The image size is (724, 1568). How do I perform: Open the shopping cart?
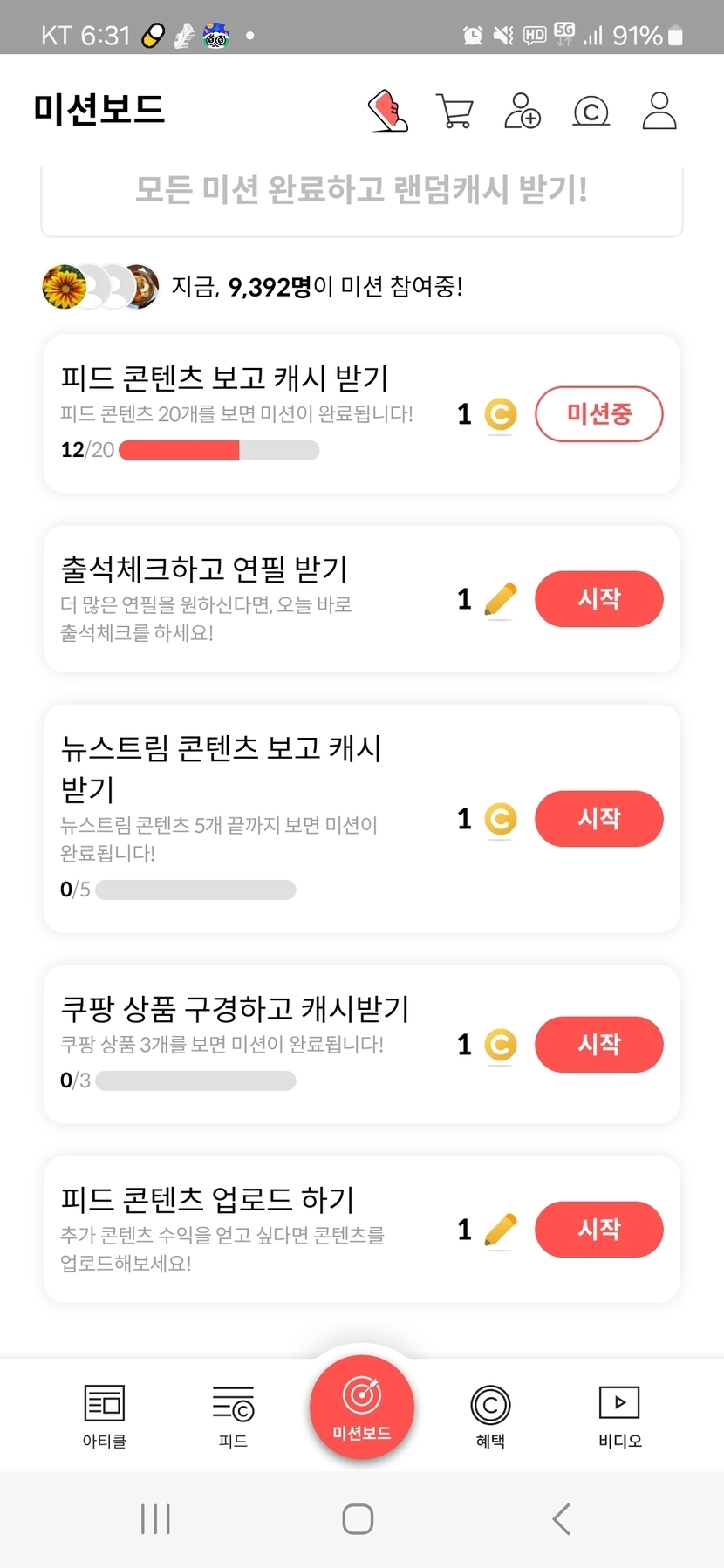[454, 112]
